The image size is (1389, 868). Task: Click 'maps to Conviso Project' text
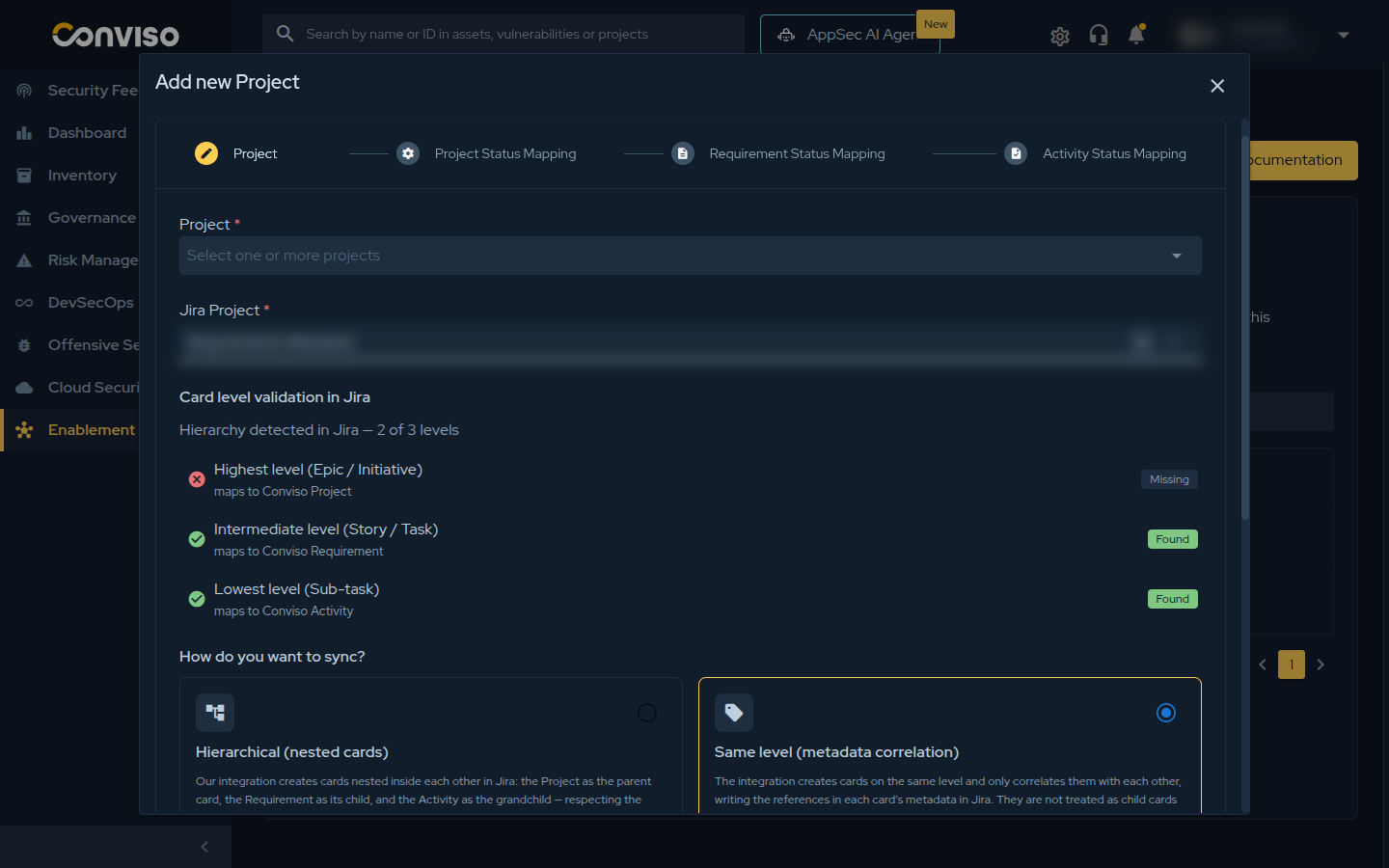coord(283,492)
